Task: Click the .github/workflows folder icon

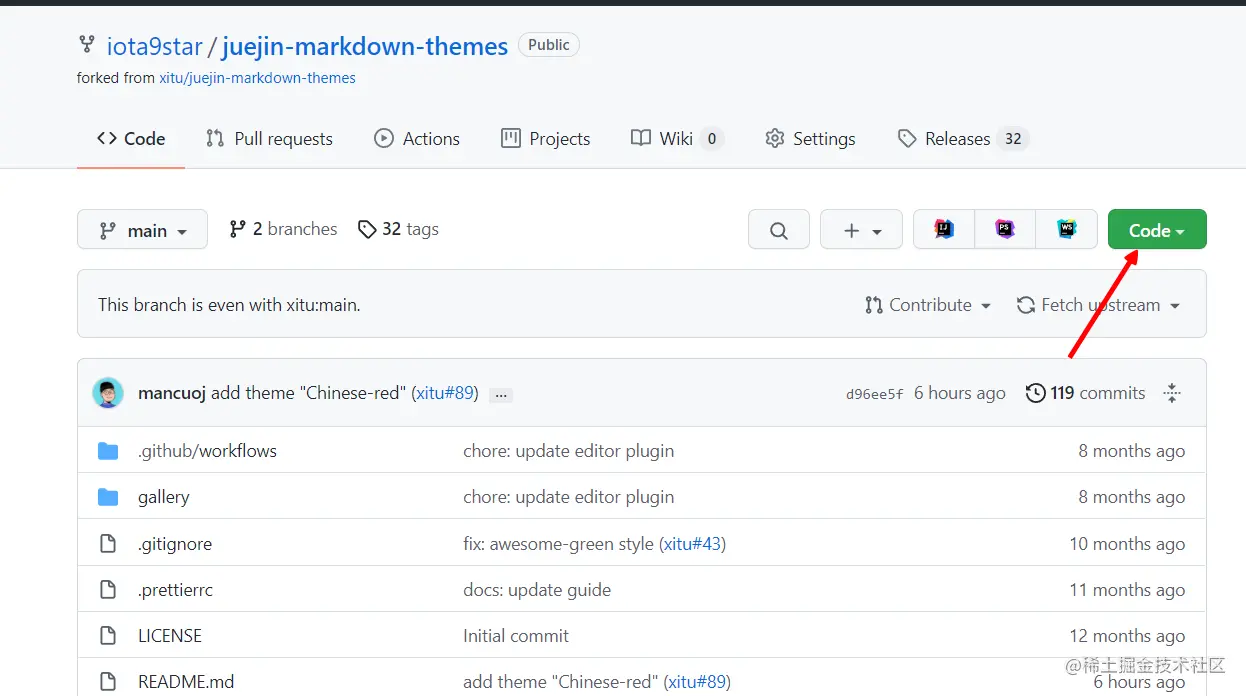Action: coord(108,451)
